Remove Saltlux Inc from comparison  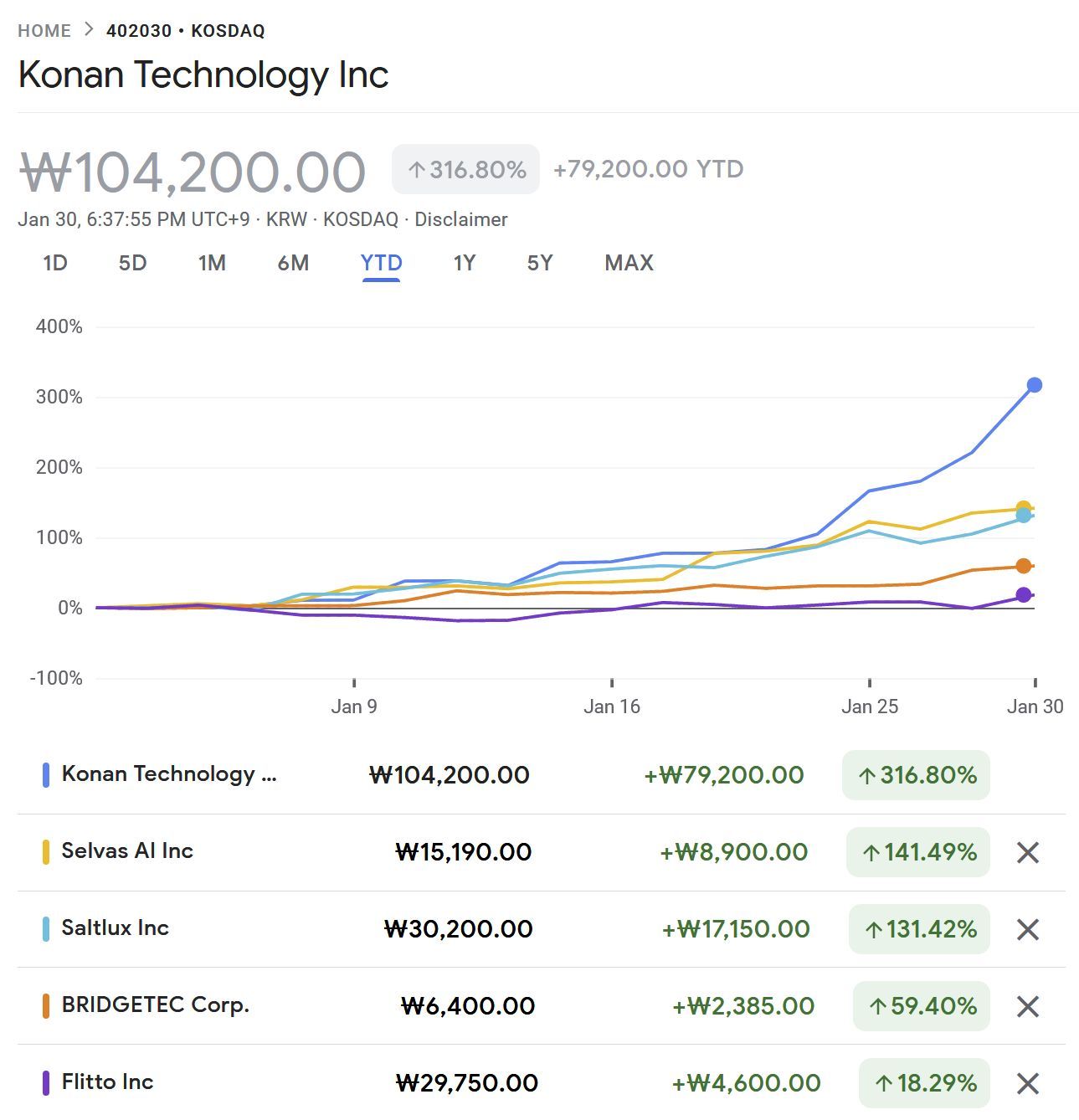tap(1027, 930)
